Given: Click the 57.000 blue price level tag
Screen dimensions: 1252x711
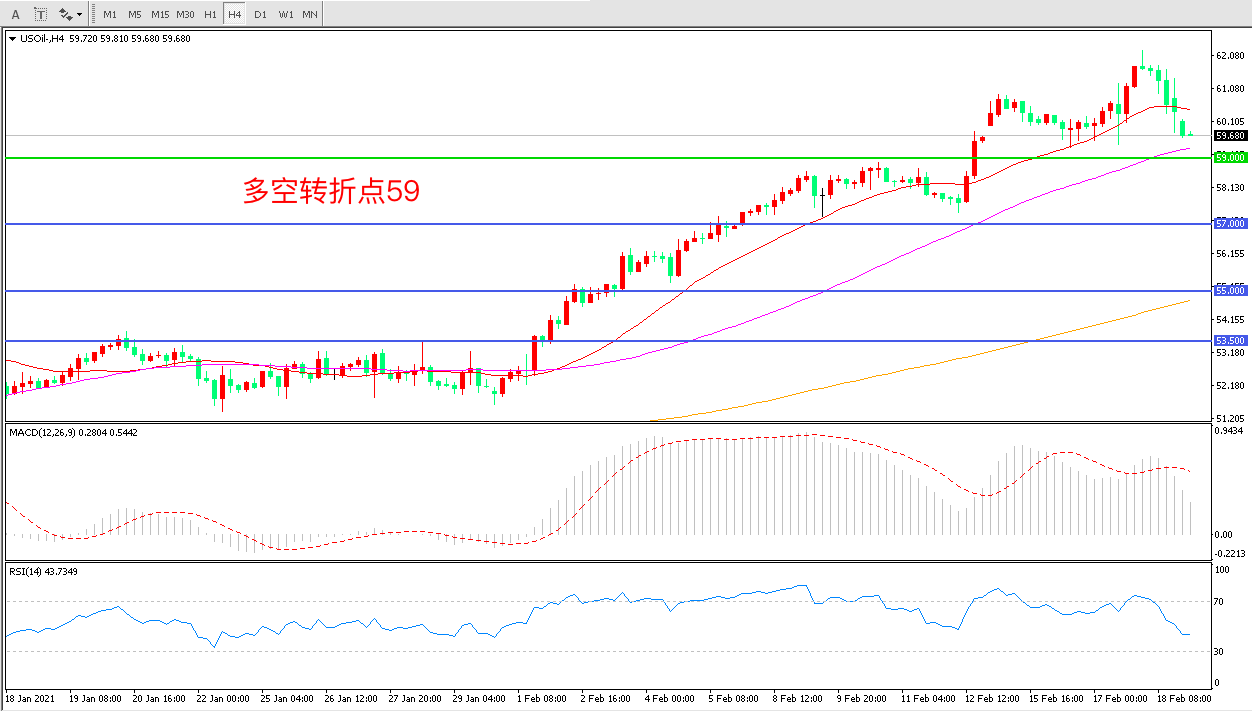Looking at the screenshot, I should 1229,223.
